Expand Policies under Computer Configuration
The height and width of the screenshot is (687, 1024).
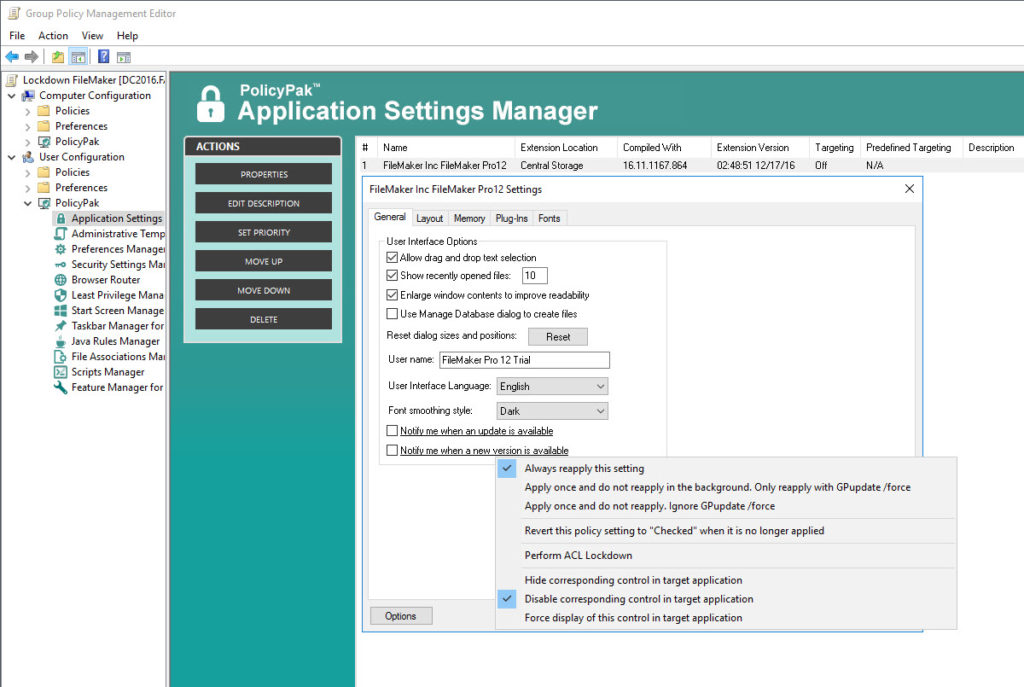[27, 111]
